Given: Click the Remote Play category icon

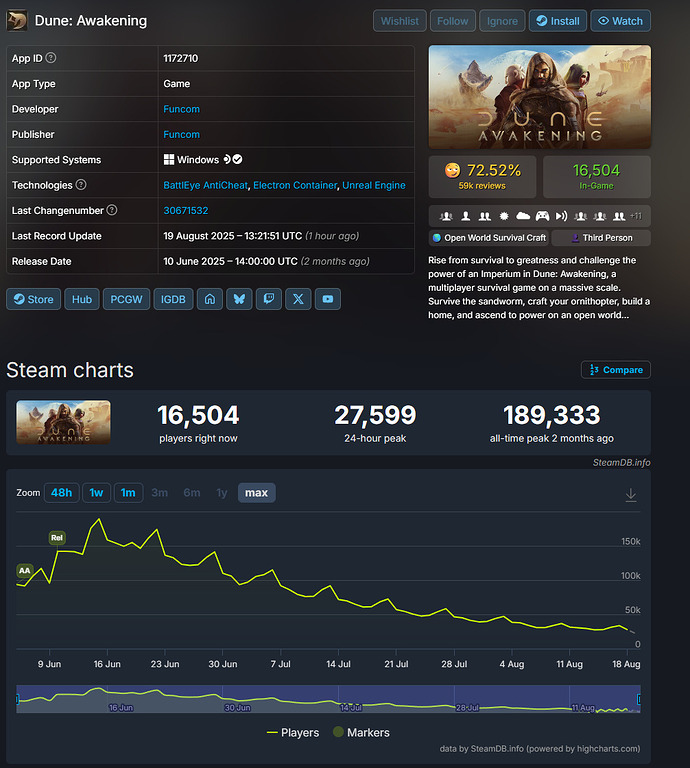Looking at the screenshot, I should click(561, 216).
